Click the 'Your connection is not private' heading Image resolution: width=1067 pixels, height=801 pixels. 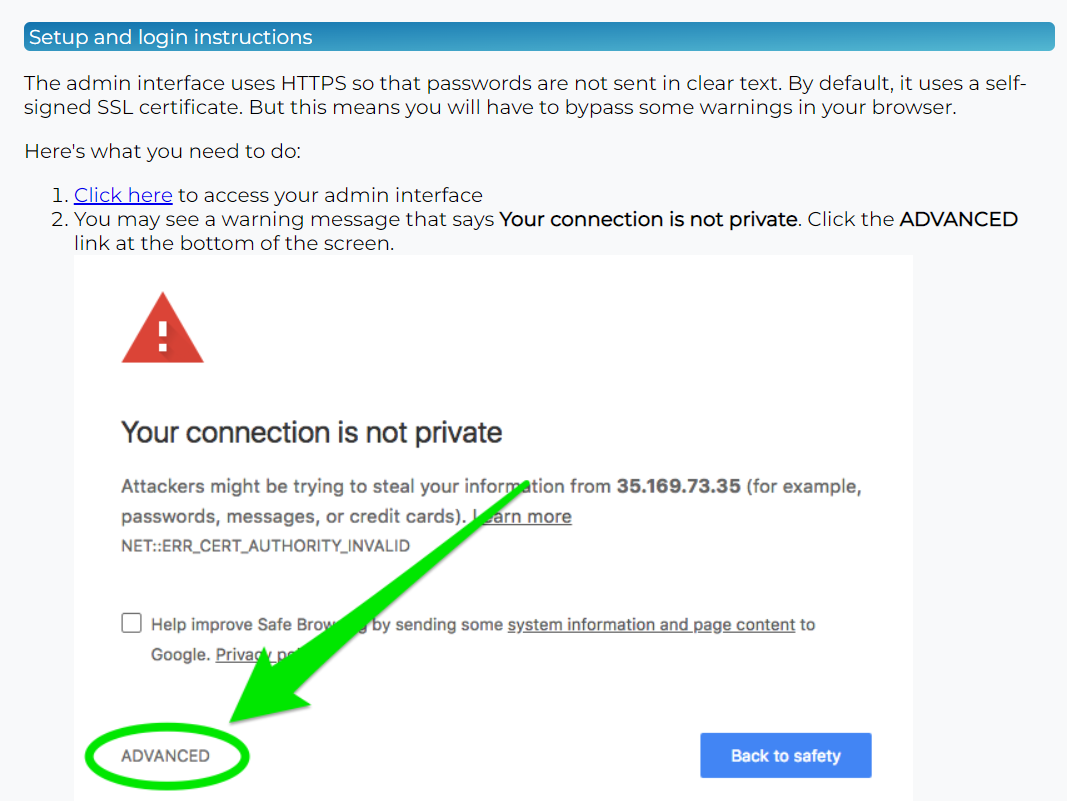pos(312,433)
